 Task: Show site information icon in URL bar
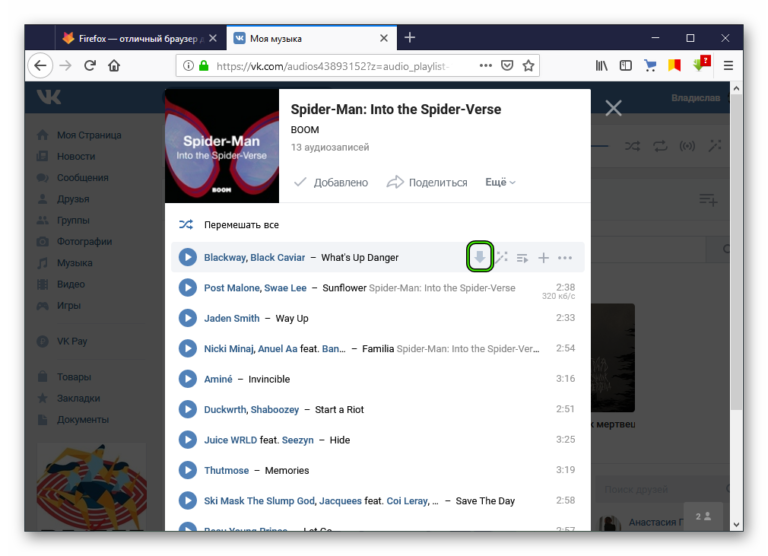(188, 66)
